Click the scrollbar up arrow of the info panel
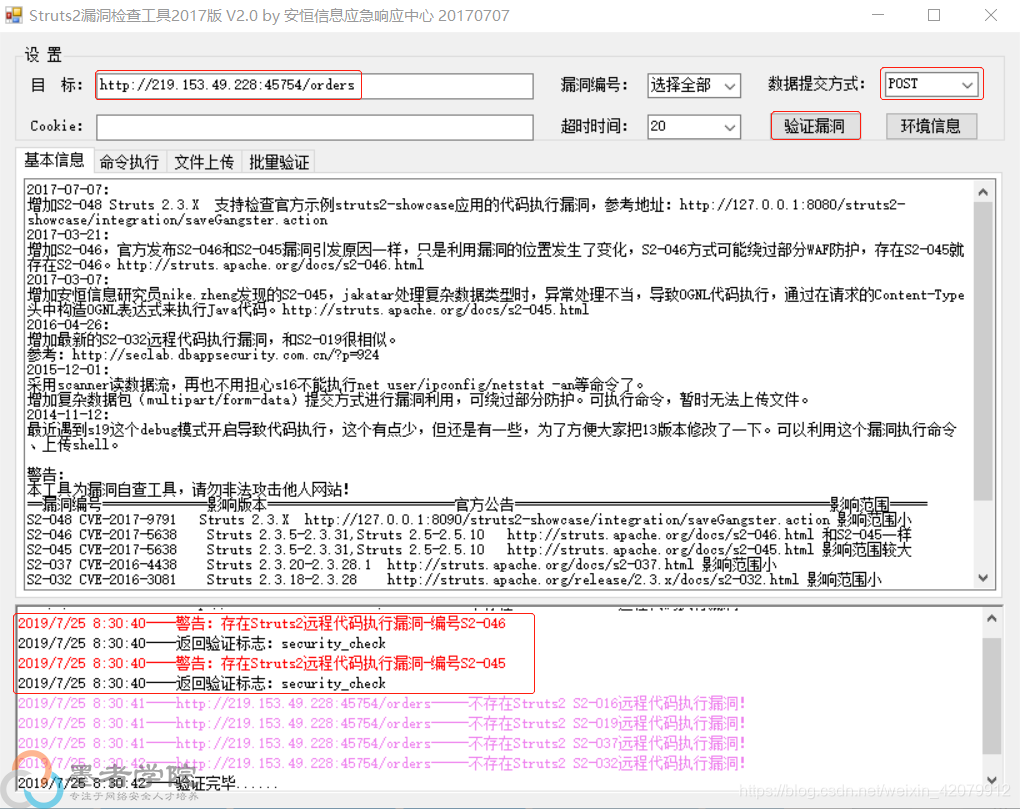The width and height of the screenshot is (1020, 809). [x=983, y=190]
